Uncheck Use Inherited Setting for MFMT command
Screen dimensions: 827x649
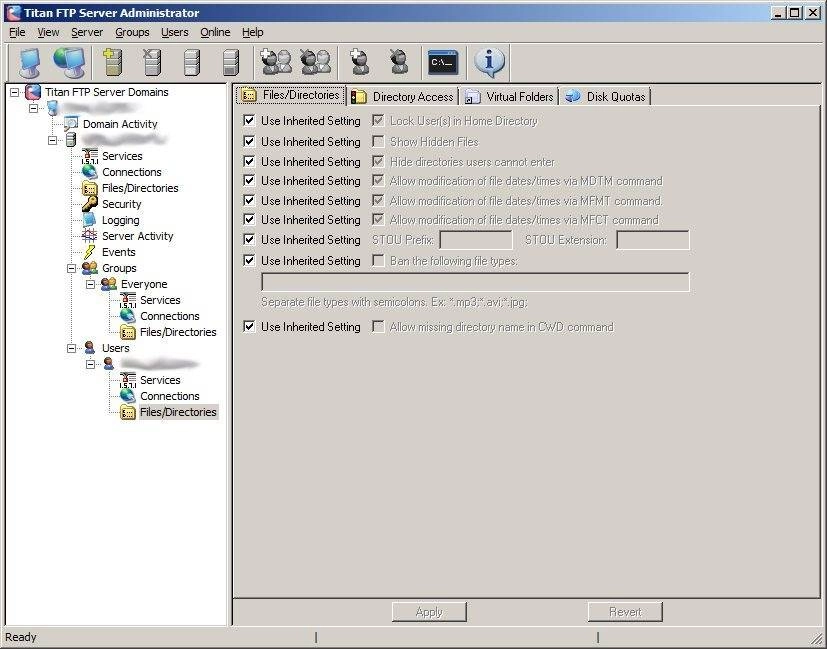(249, 200)
